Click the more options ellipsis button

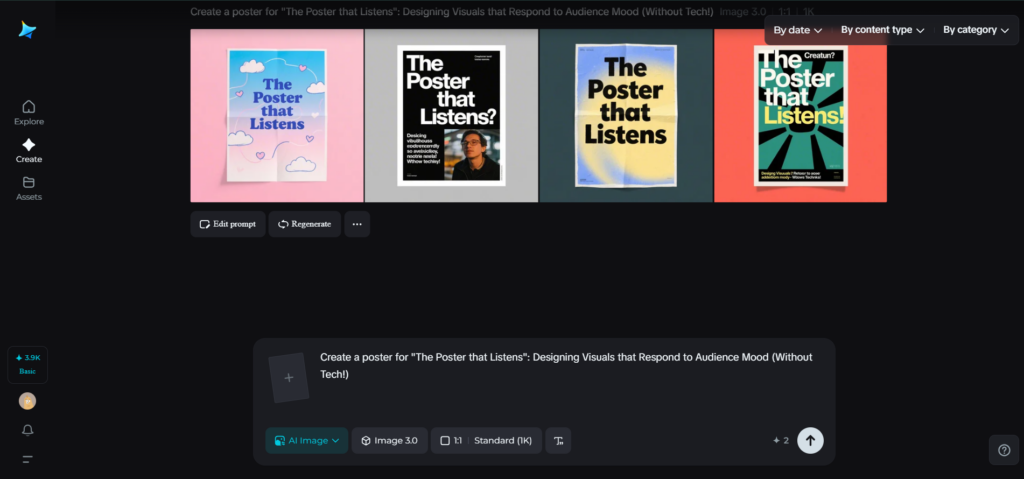tap(357, 224)
